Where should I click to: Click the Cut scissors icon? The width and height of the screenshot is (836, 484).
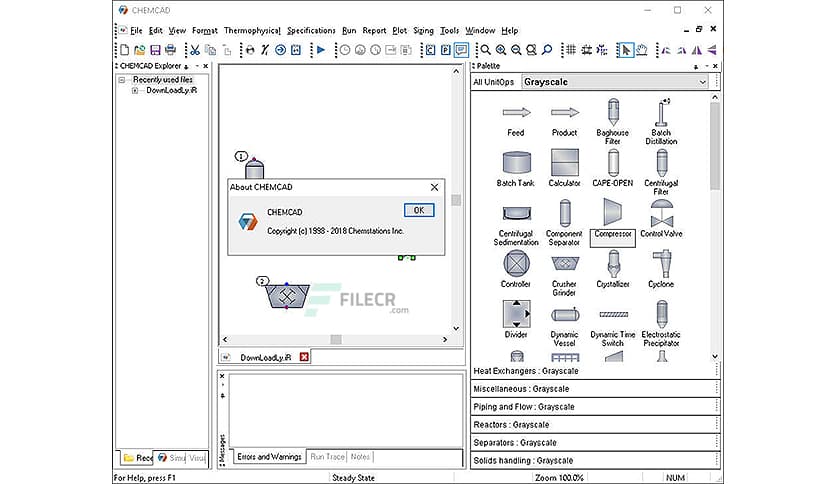(x=195, y=50)
